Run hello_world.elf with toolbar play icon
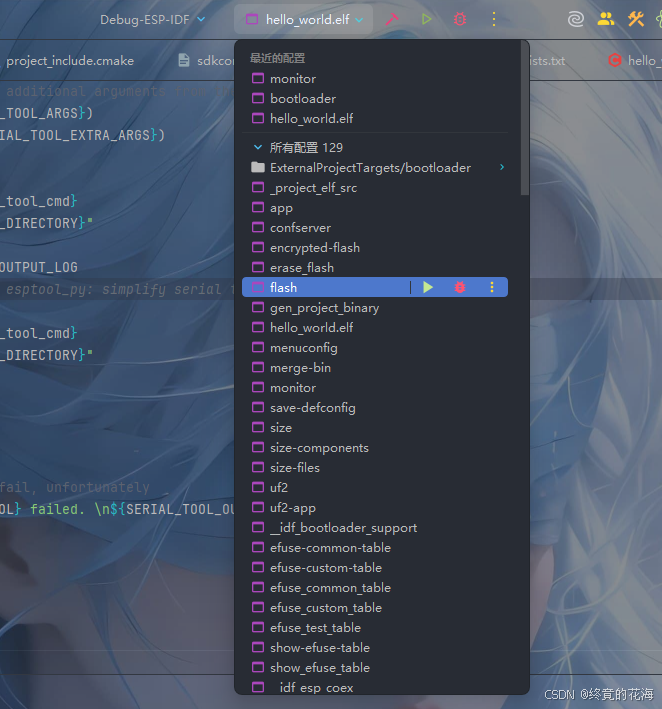This screenshot has width=662, height=709. coord(426,19)
